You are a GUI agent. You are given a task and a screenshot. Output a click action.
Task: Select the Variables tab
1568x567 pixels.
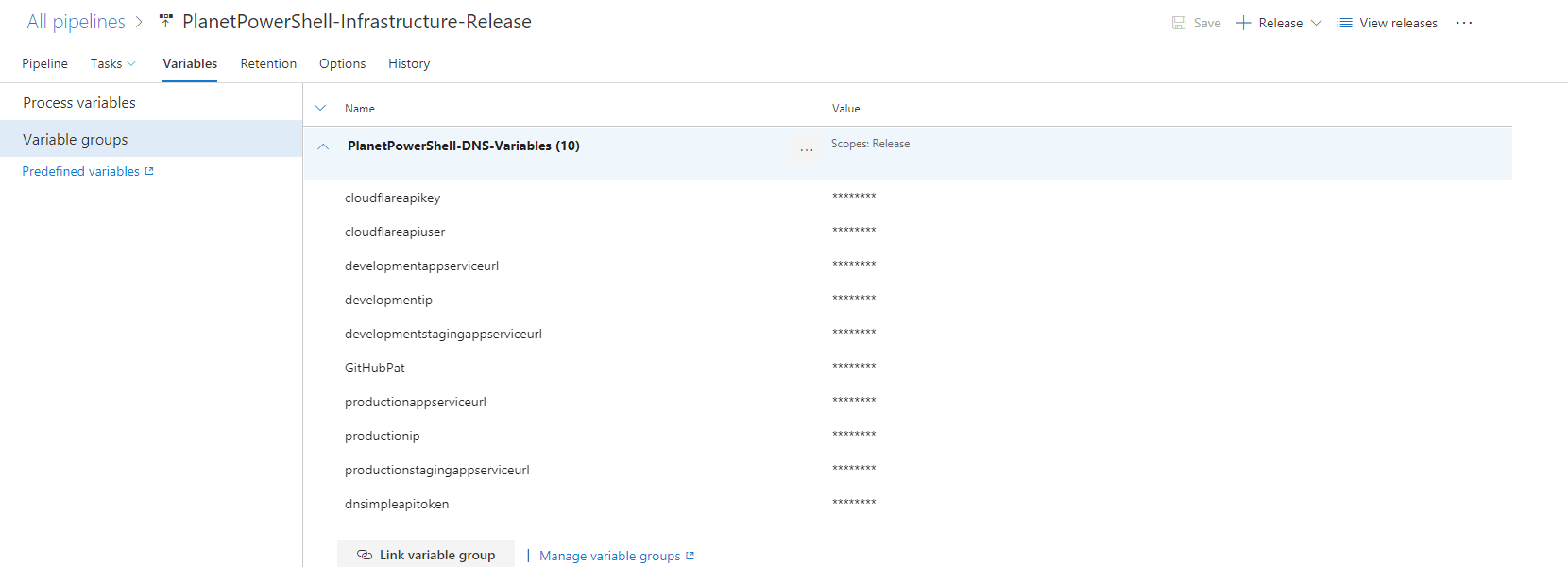190,63
